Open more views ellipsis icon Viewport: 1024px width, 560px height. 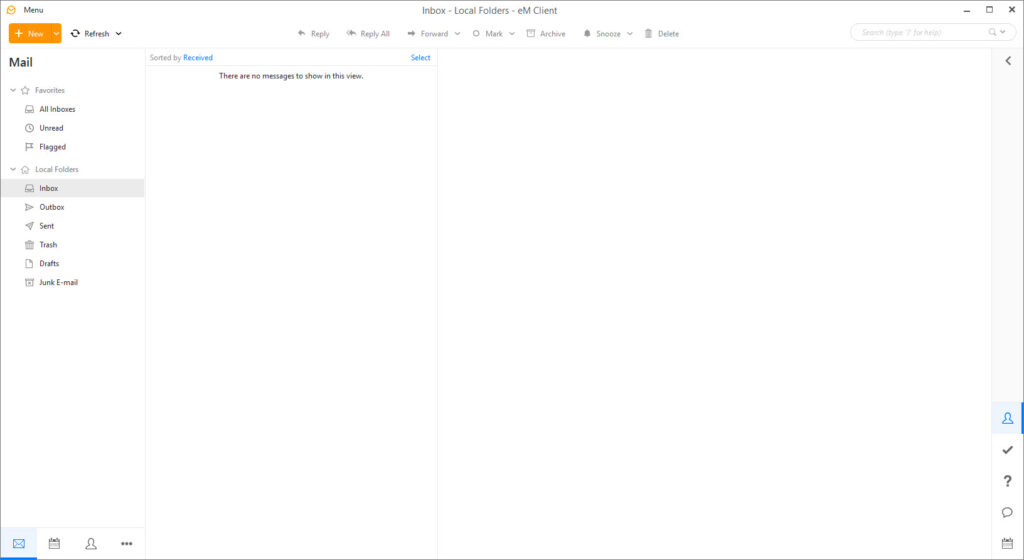[127, 543]
